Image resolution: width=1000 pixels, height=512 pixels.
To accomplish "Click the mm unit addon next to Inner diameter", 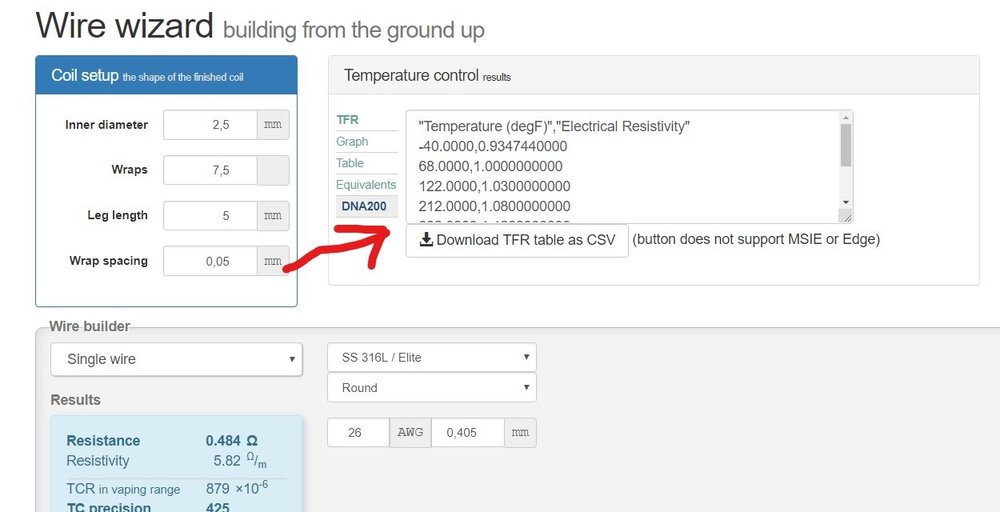I will point(273,125).
